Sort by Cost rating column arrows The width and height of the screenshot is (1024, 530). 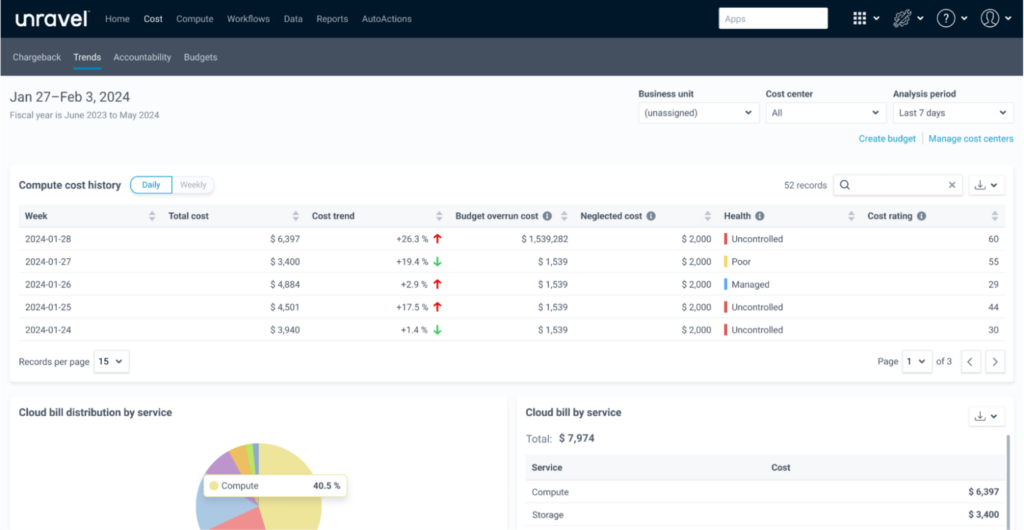click(995, 216)
